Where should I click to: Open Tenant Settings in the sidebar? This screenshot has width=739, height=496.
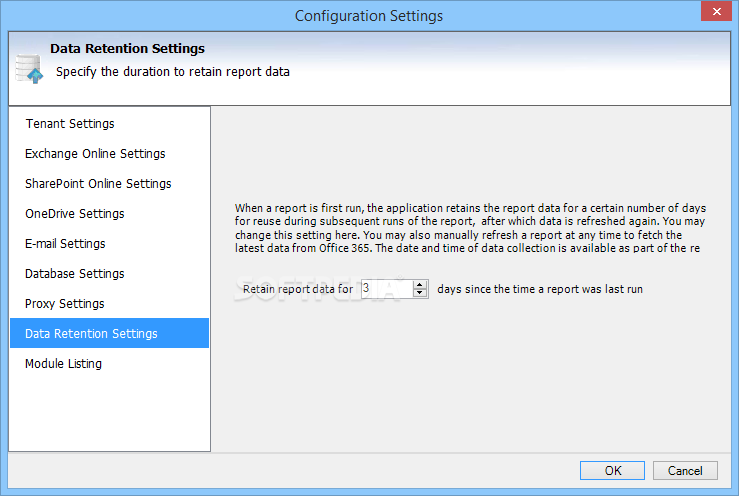(x=70, y=124)
